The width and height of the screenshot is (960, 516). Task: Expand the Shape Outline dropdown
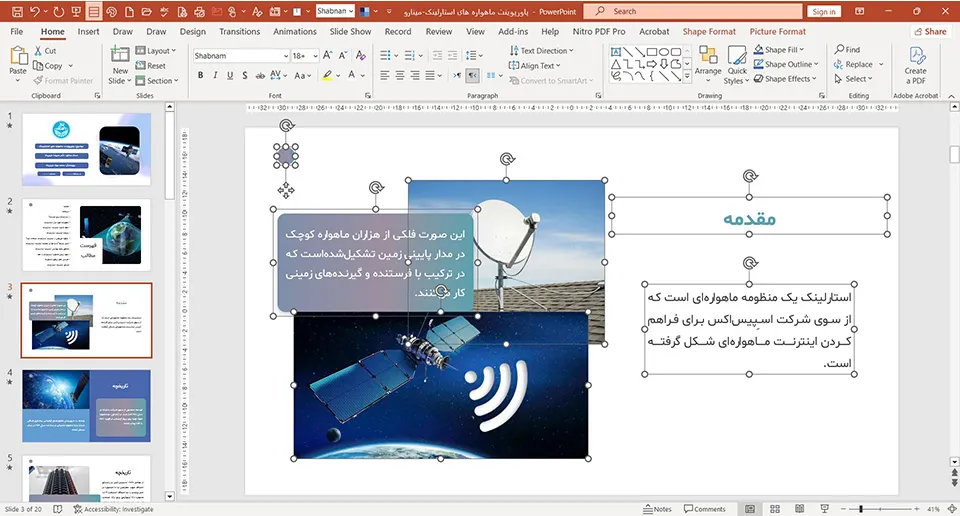pos(786,64)
